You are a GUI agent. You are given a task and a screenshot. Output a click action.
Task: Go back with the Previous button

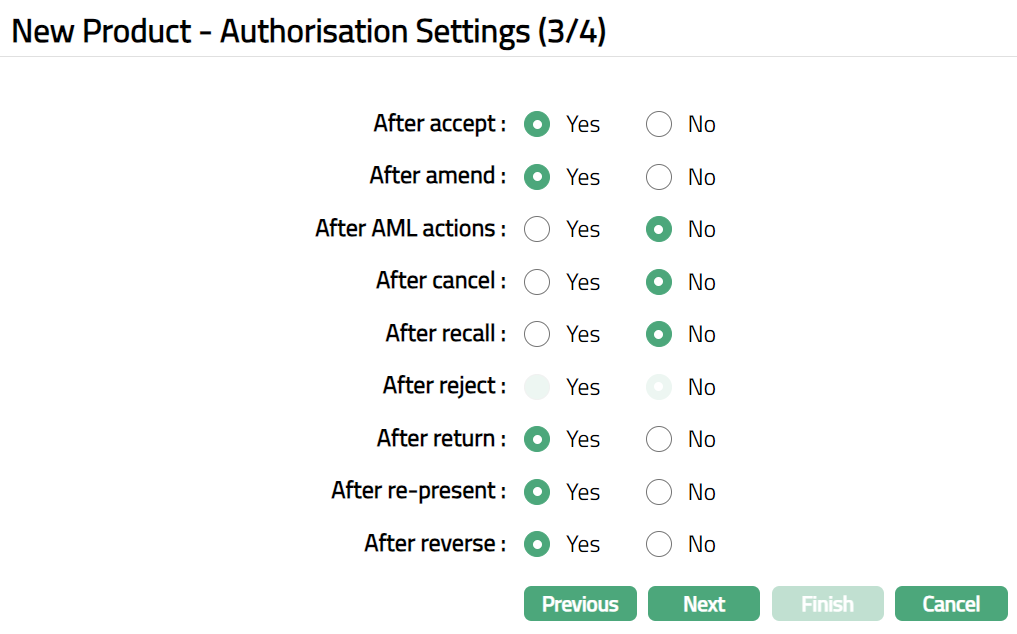coord(580,604)
